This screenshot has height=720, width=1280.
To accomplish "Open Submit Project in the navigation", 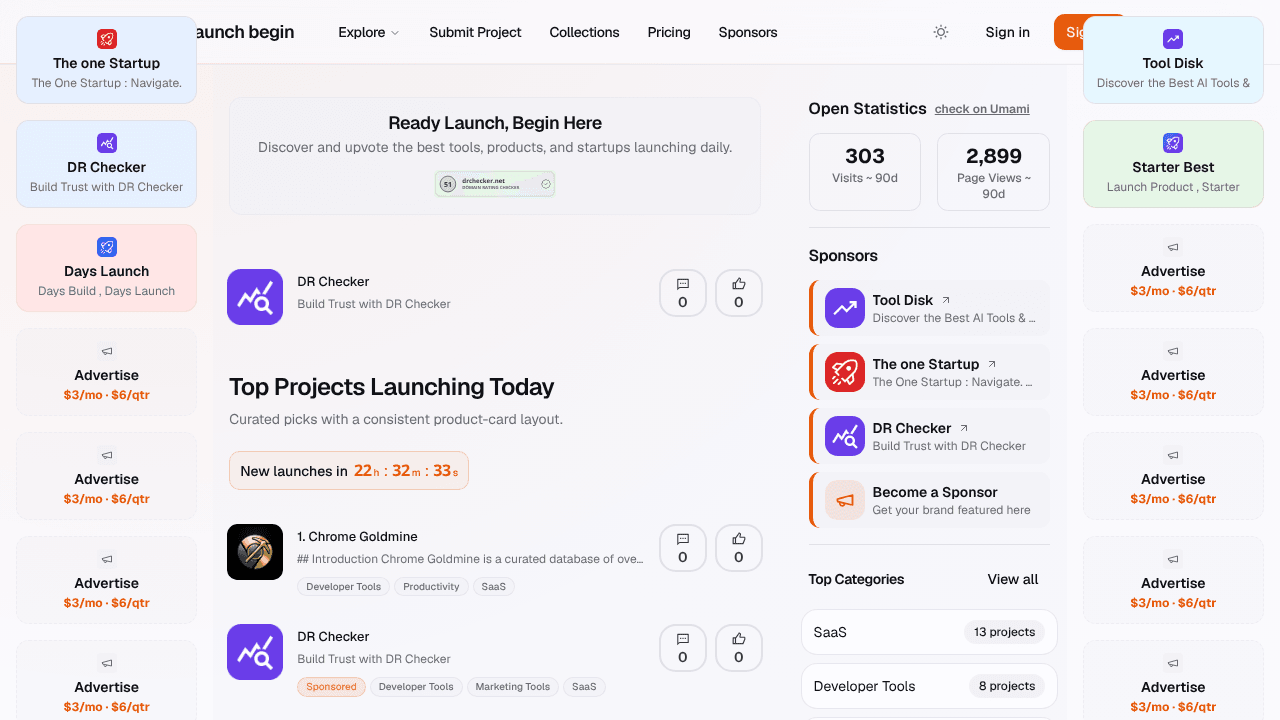I will [x=475, y=32].
